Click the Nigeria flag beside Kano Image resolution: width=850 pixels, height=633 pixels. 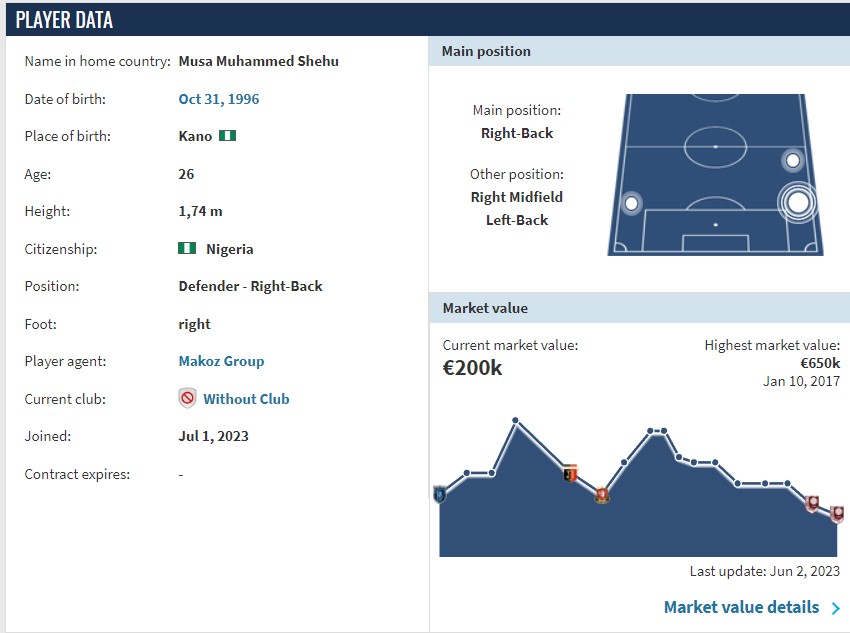(x=227, y=136)
